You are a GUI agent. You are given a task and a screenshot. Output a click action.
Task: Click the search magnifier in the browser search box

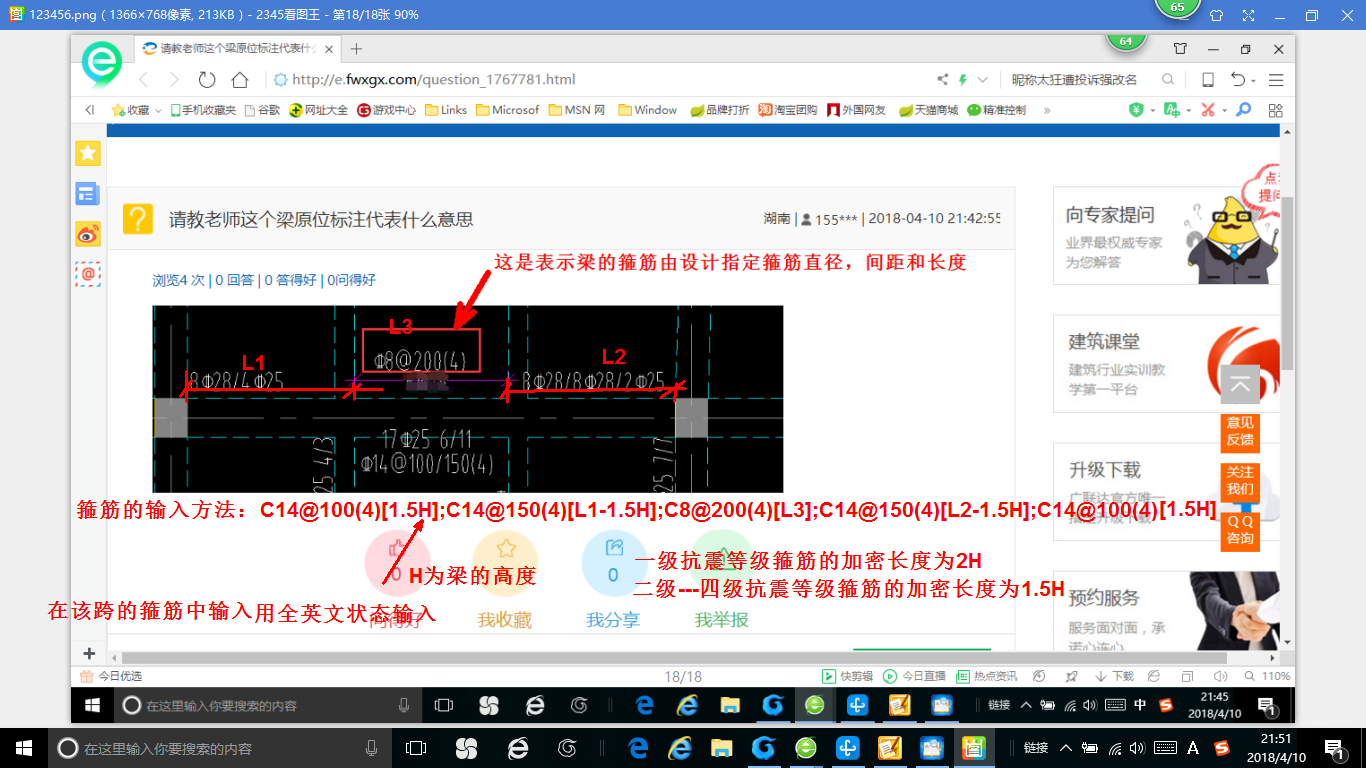(x=1168, y=80)
